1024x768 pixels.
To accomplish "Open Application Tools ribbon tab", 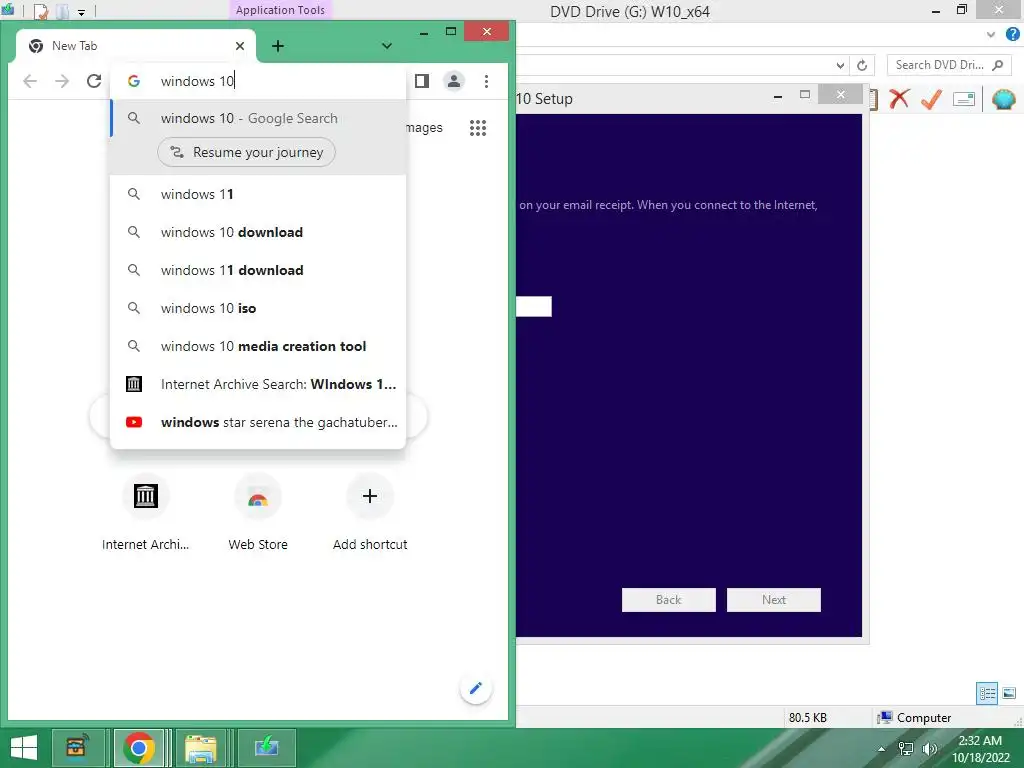I will (280, 10).
